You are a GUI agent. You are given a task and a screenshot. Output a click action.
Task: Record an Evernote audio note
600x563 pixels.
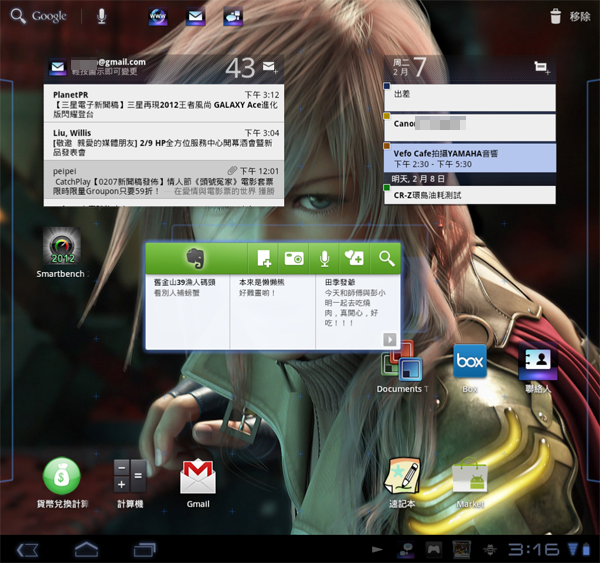coord(324,258)
